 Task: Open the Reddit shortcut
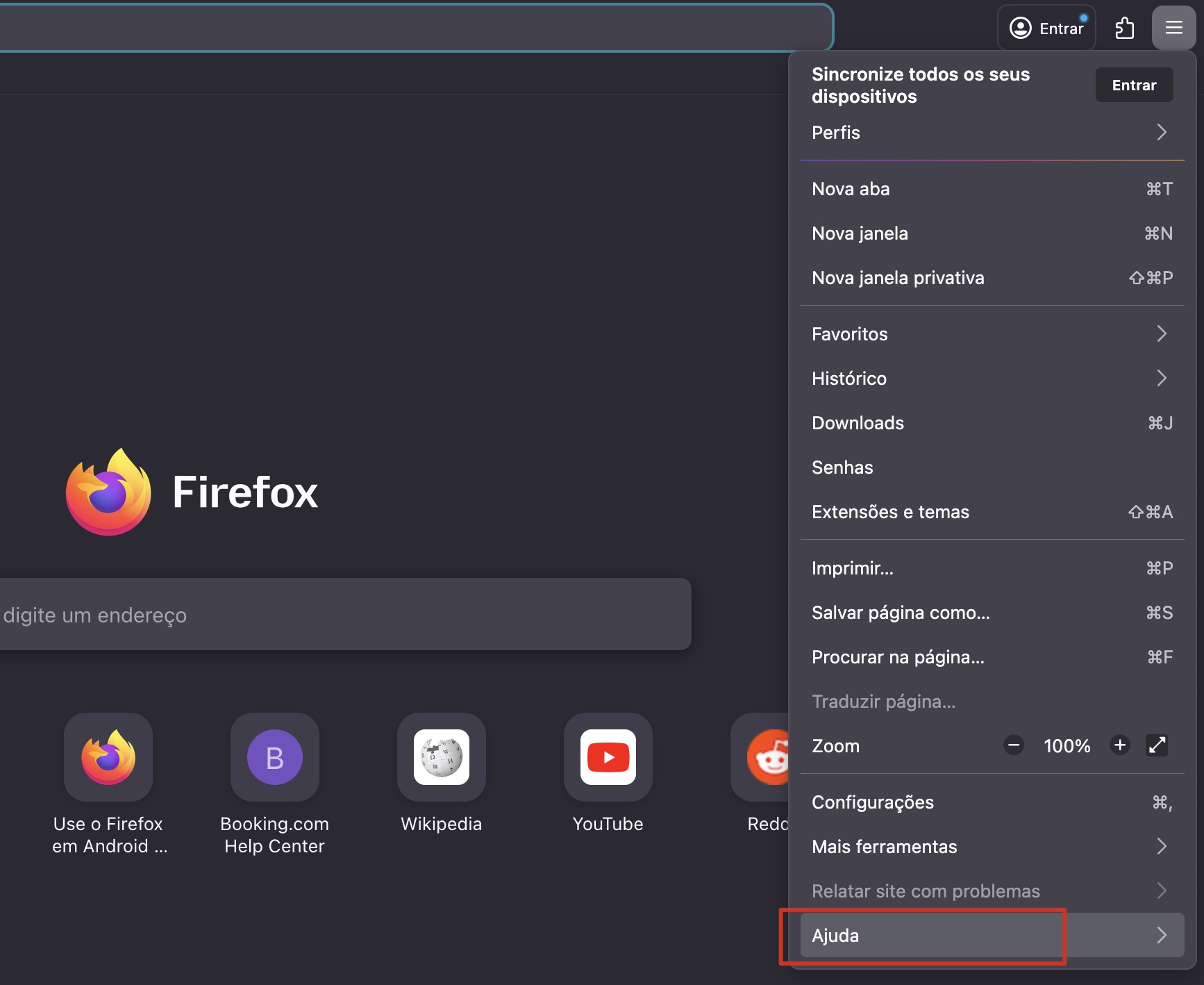tap(767, 757)
